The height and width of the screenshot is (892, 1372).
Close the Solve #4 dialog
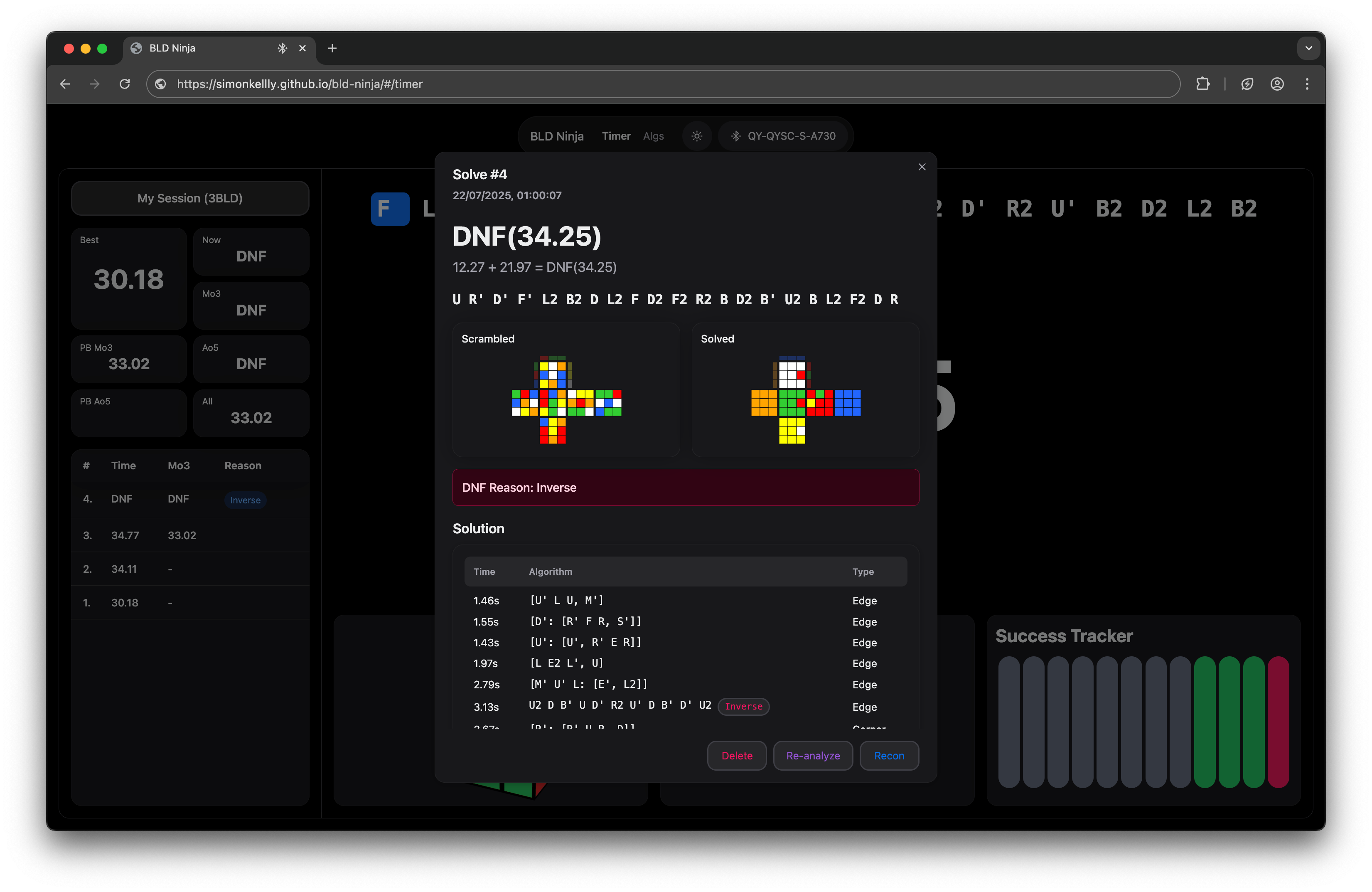click(922, 167)
